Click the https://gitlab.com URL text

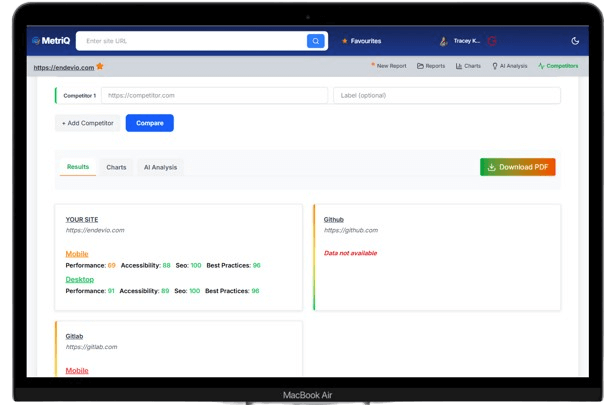(91, 347)
